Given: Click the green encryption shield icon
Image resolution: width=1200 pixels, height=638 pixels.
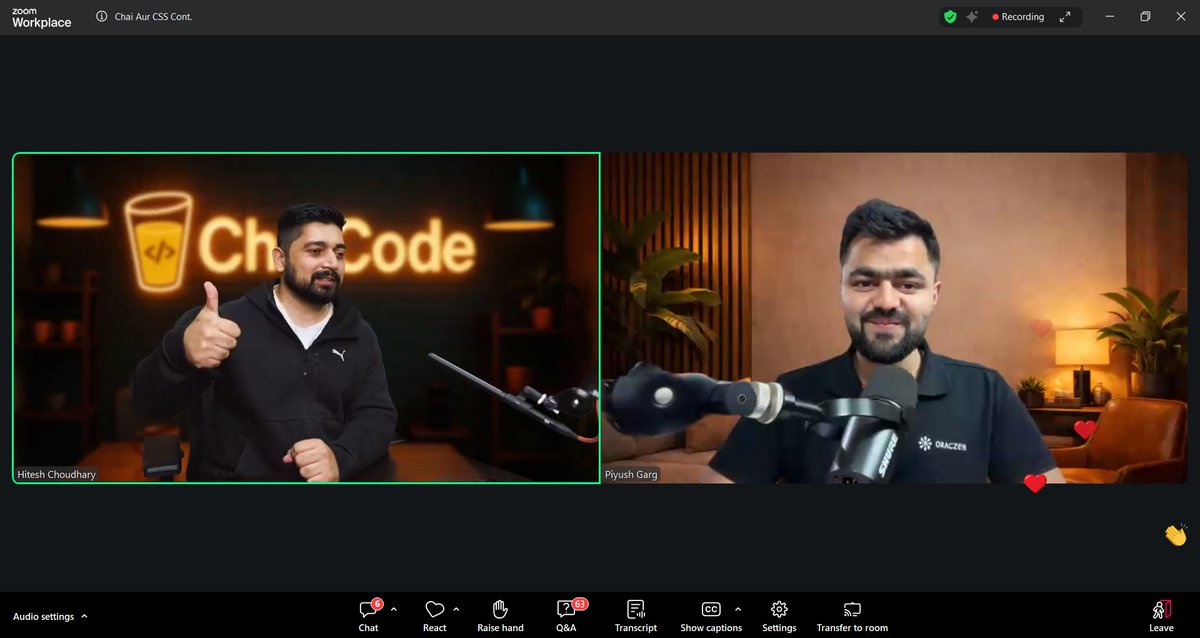Looking at the screenshot, I should [950, 17].
